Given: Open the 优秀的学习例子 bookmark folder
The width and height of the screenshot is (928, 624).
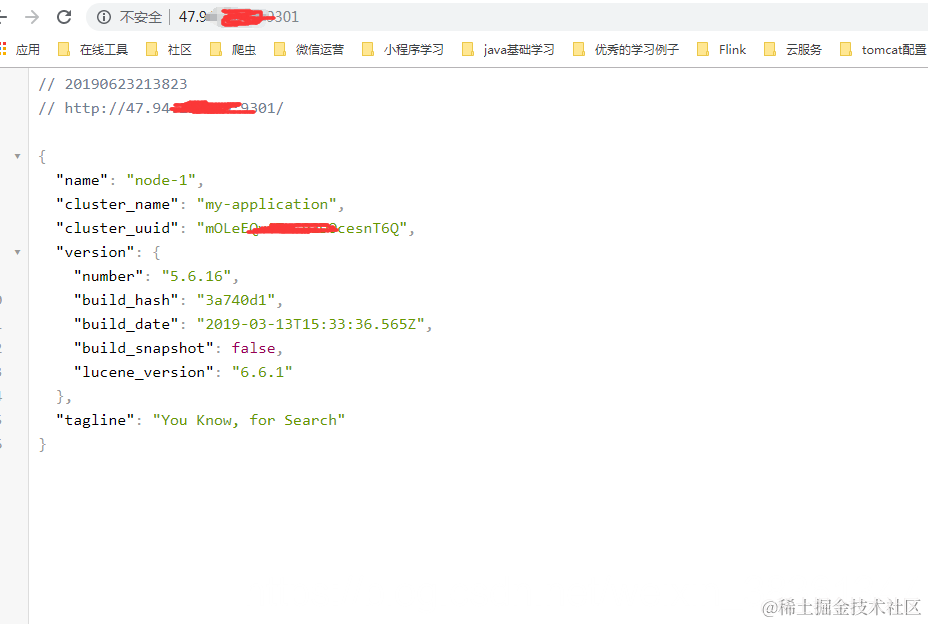Looking at the screenshot, I should coord(626,50).
